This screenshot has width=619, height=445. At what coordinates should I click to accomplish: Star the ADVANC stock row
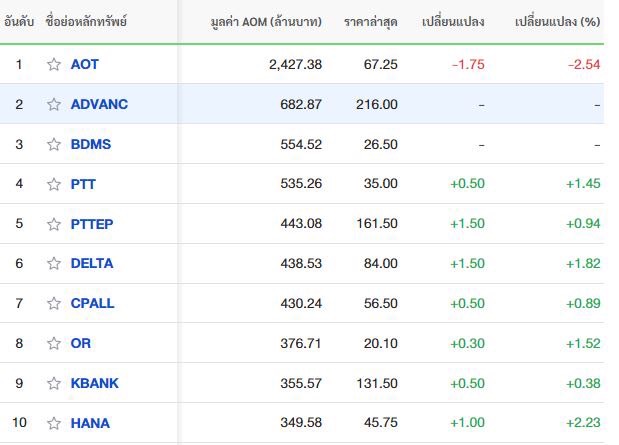tap(54, 104)
